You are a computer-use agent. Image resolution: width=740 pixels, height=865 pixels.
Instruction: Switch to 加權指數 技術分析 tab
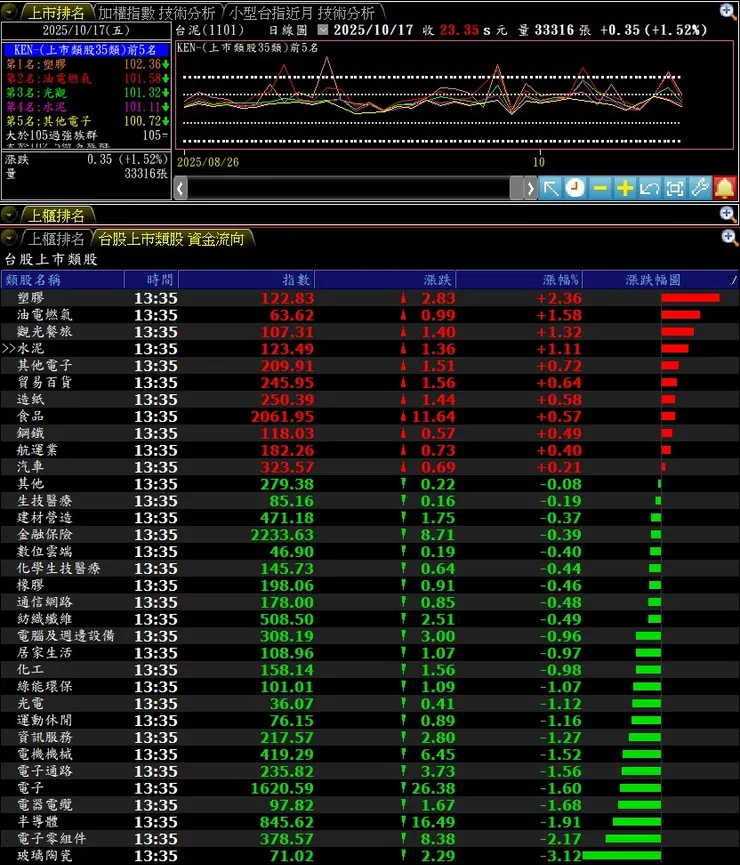157,12
